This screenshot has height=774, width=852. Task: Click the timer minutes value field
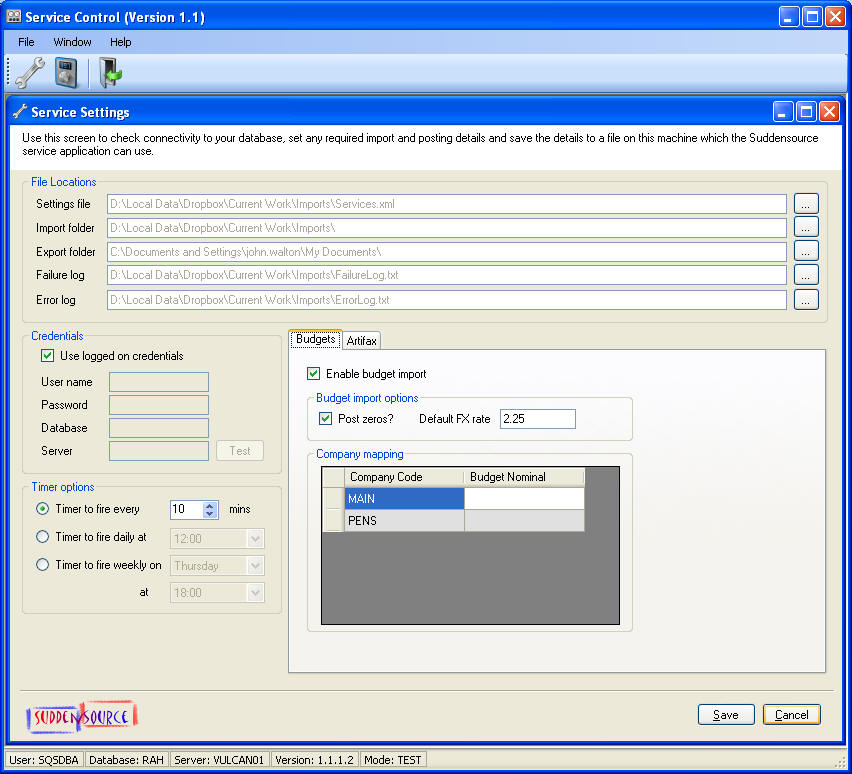coord(187,509)
